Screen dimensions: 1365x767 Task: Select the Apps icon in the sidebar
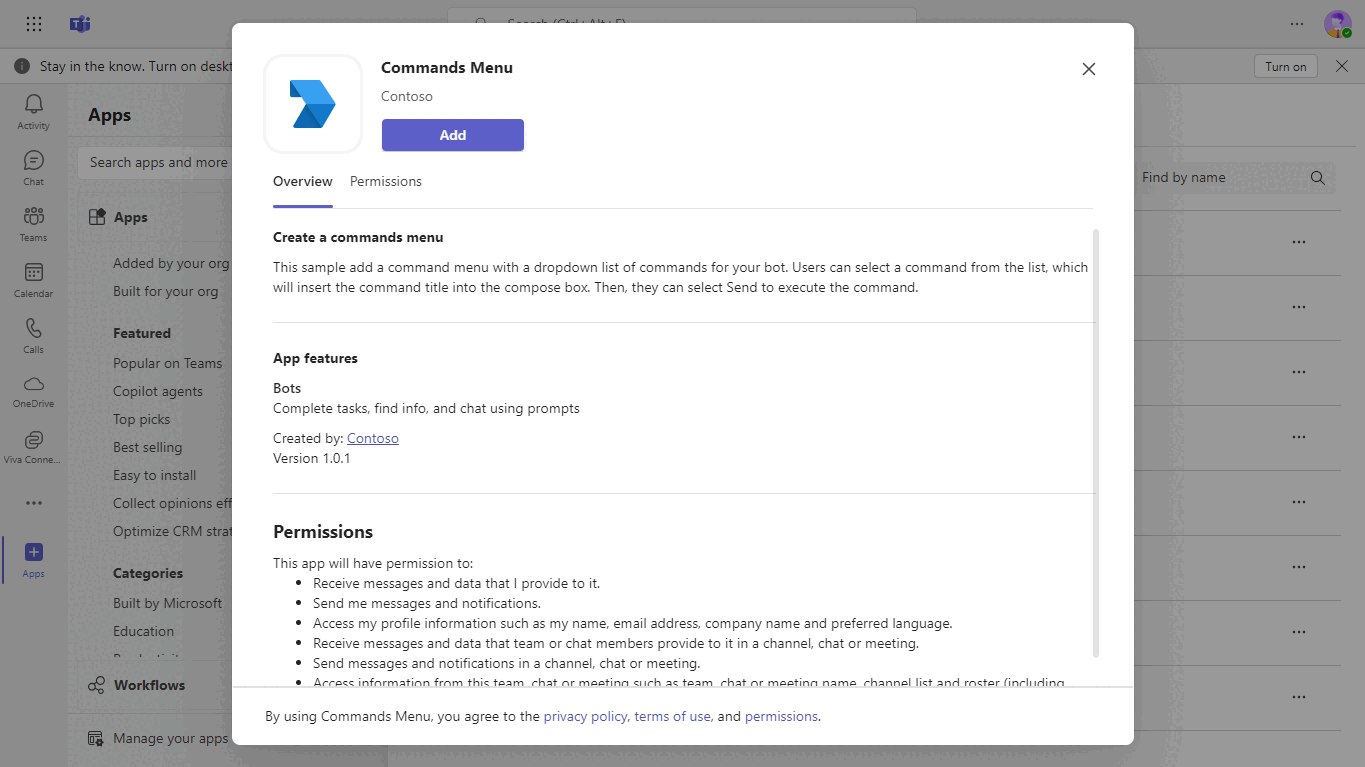coord(33,556)
